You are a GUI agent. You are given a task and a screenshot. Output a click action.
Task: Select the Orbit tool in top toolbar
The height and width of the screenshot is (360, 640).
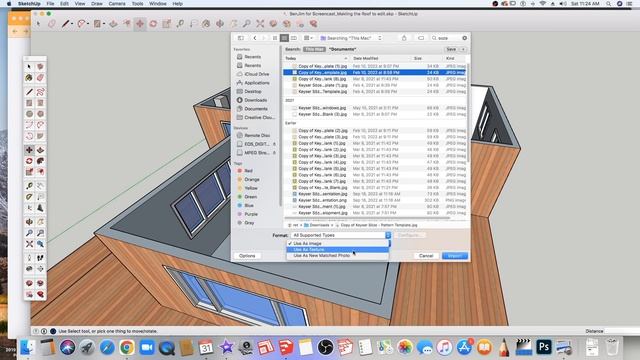220,24
